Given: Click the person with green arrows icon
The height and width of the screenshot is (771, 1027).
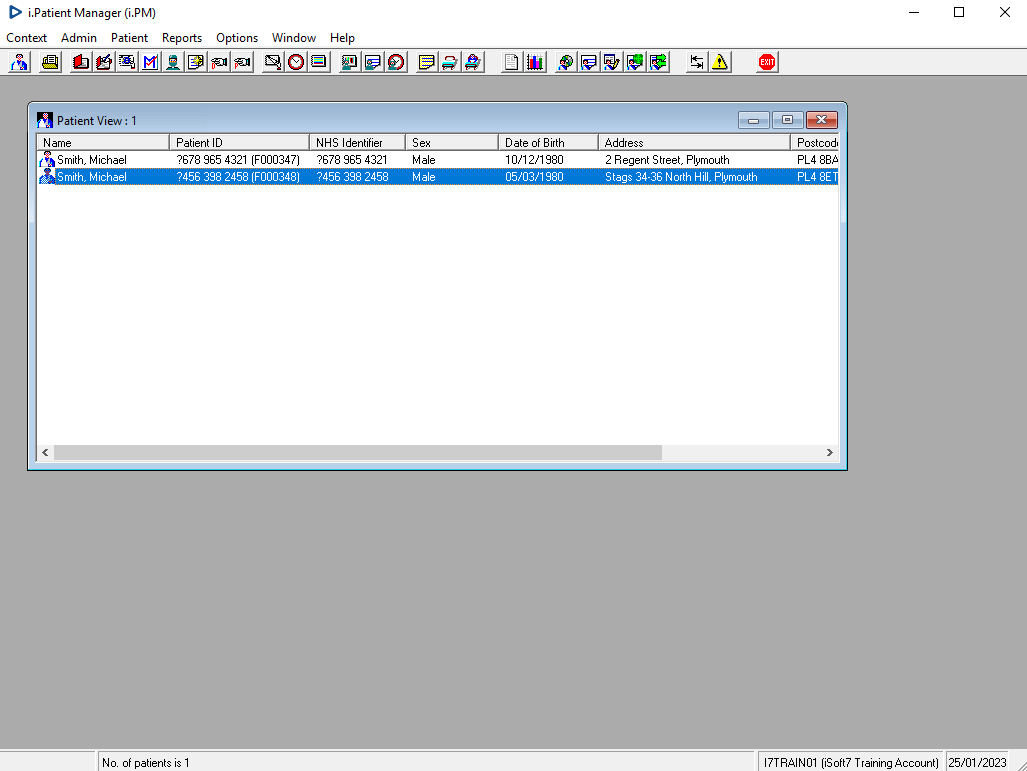Looking at the screenshot, I should [x=658, y=62].
